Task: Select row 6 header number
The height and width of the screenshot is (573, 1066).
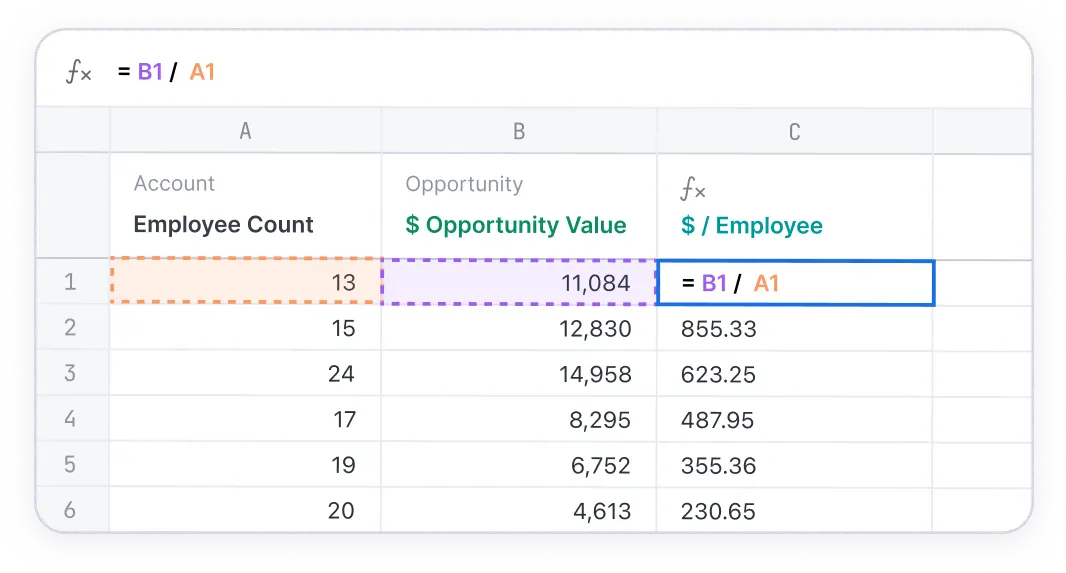Action: [x=70, y=511]
